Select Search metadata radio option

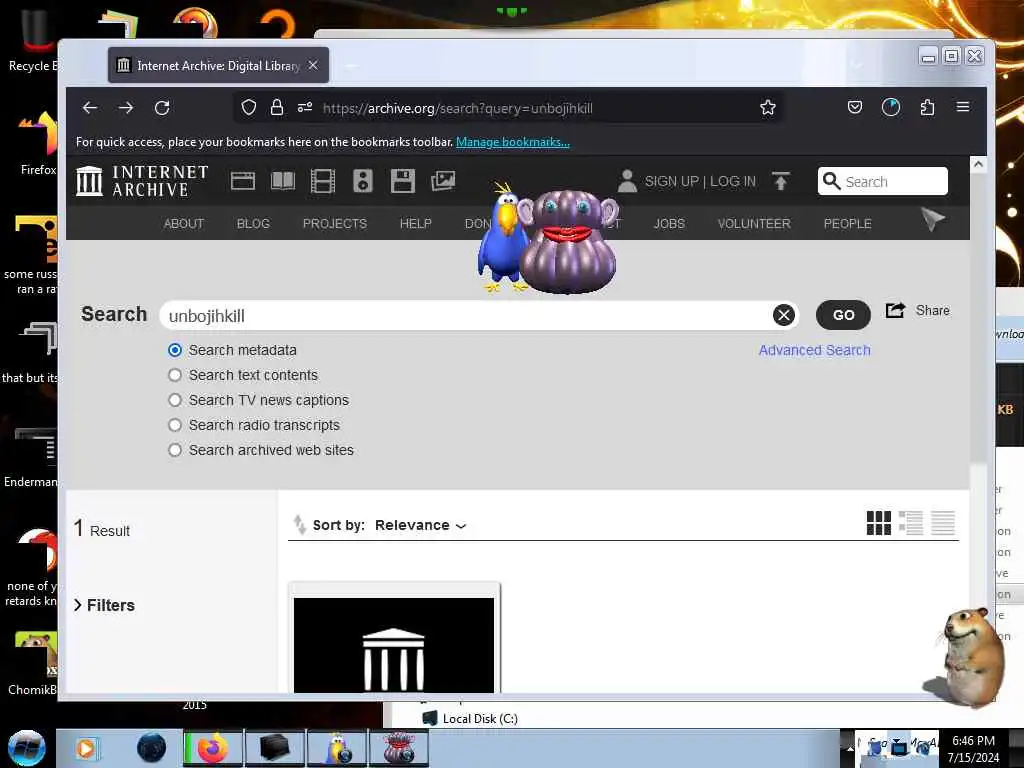174,350
